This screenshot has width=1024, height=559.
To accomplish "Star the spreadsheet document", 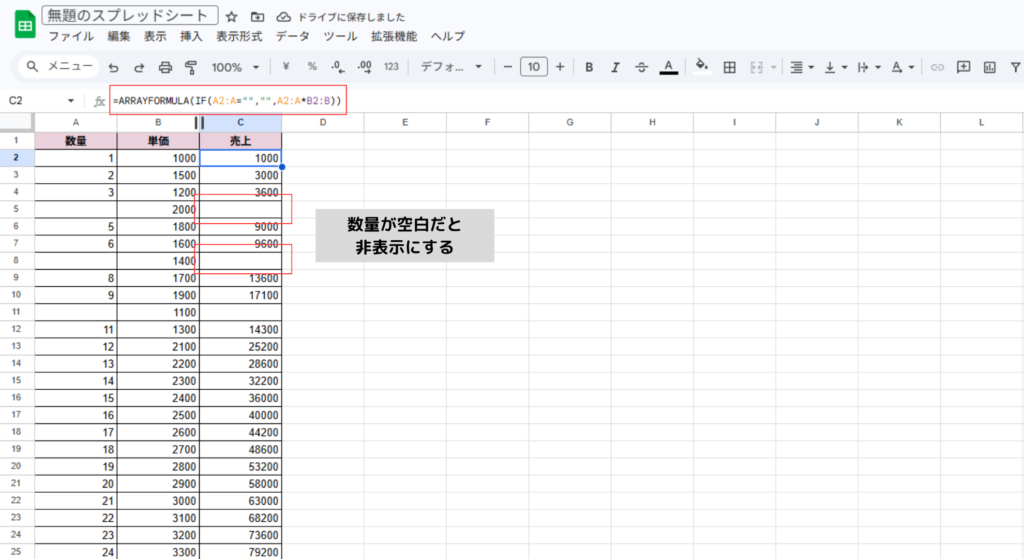I will pyautogui.click(x=231, y=17).
